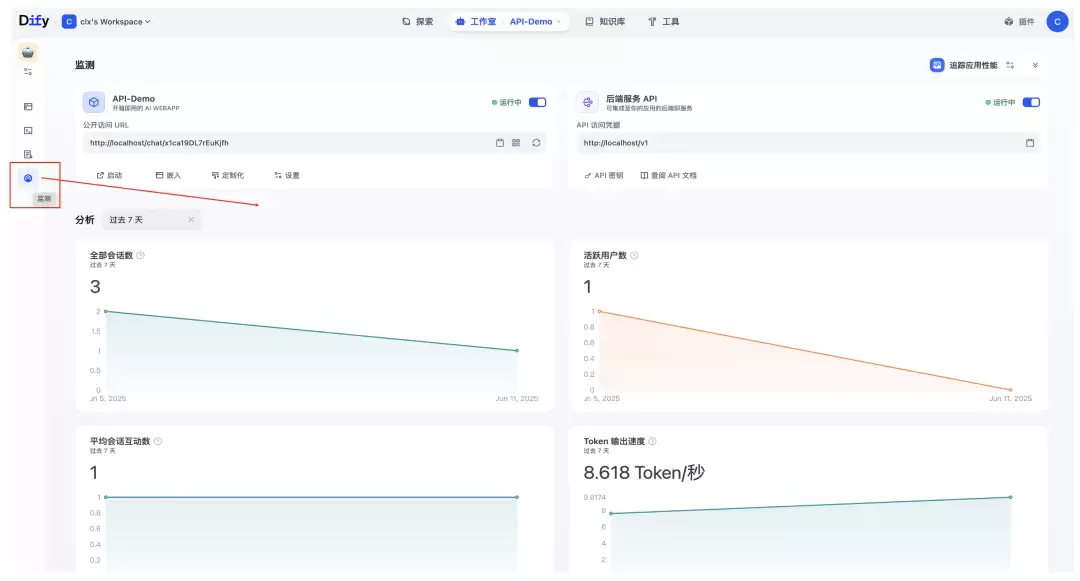Open 设置 settings for the web app
The height and width of the screenshot is (581, 1080).
287,176
